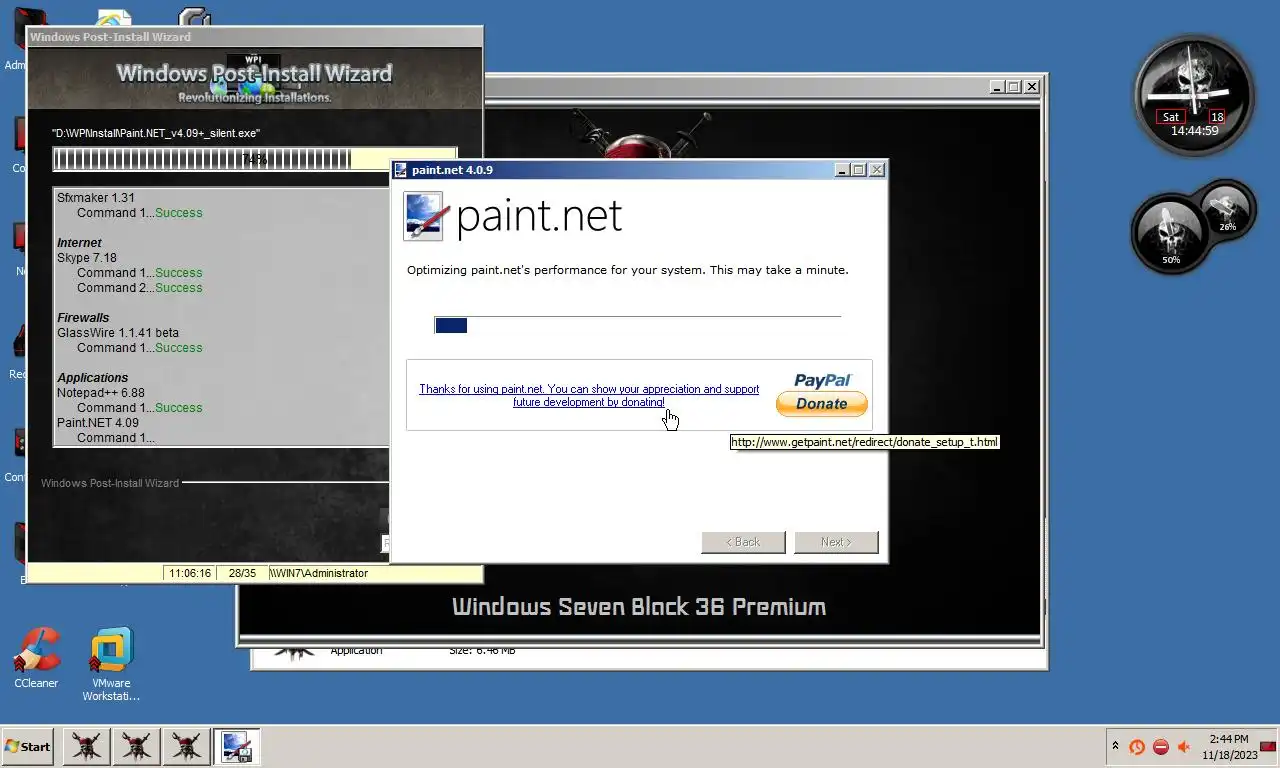Click the orange clock tray icon
The image size is (1280, 768).
click(1137, 747)
